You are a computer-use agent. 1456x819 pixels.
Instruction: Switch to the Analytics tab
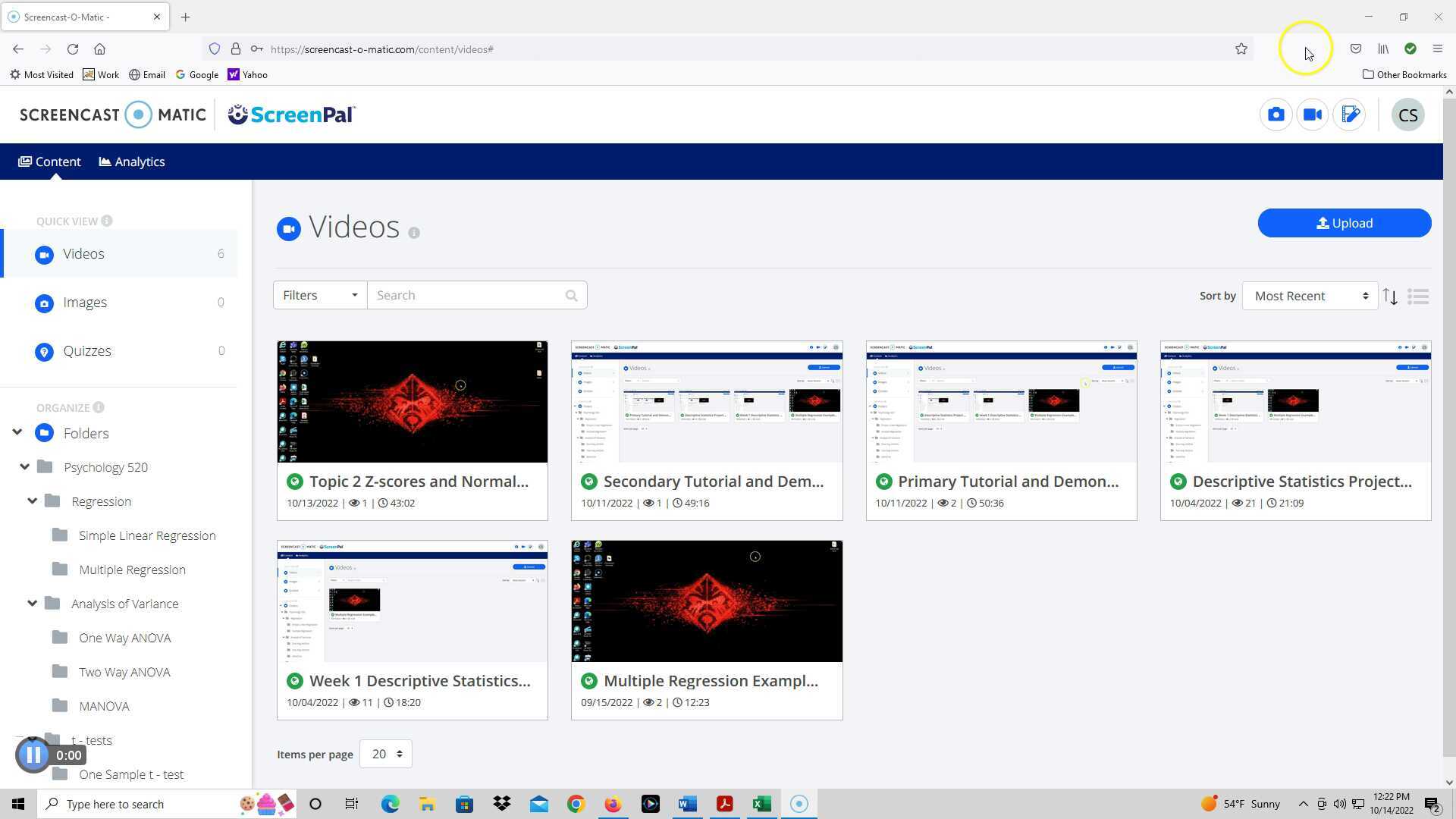tap(132, 162)
